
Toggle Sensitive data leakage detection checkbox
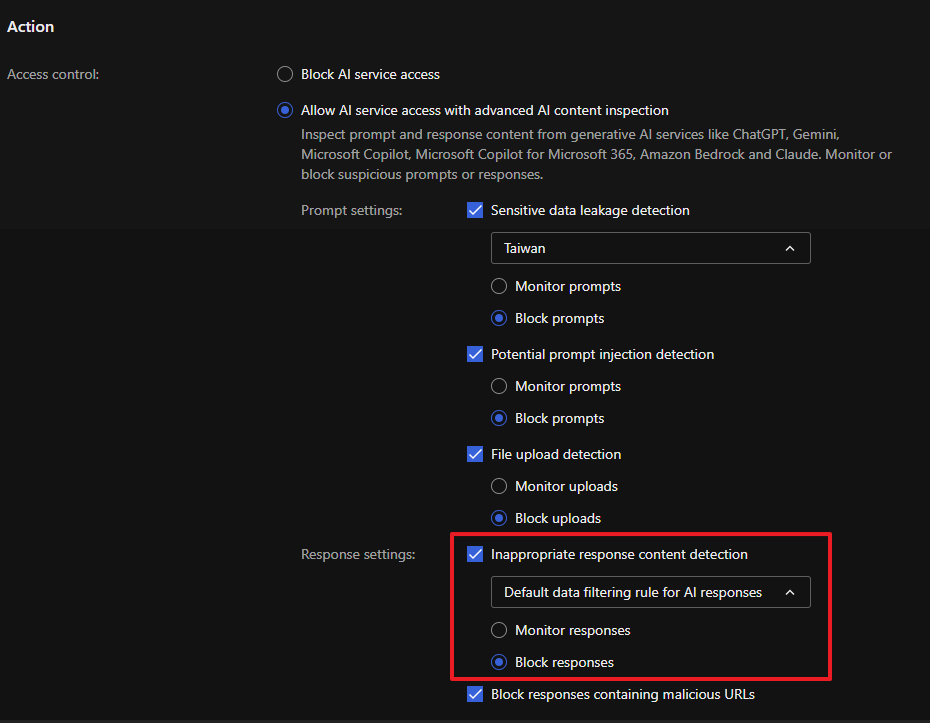(x=475, y=210)
